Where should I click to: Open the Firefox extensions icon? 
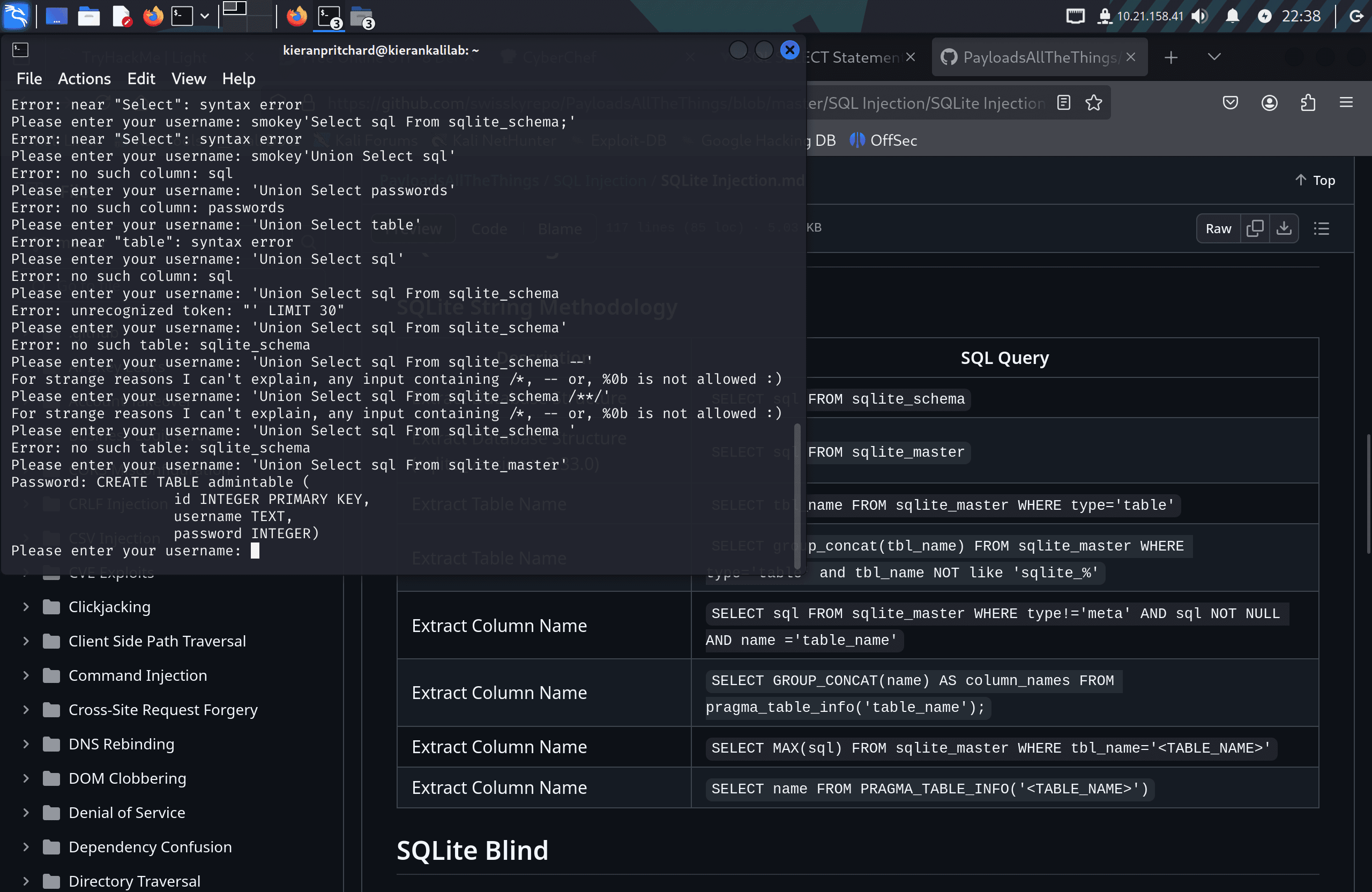coord(1308,102)
